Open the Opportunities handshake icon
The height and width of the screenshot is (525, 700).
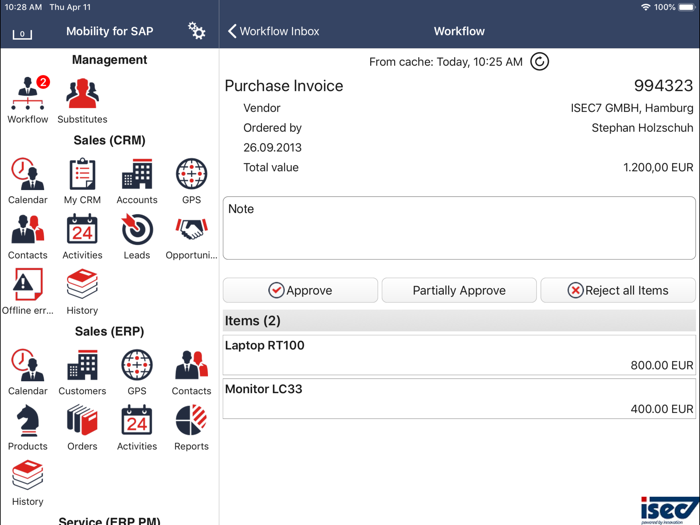pos(192,229)
